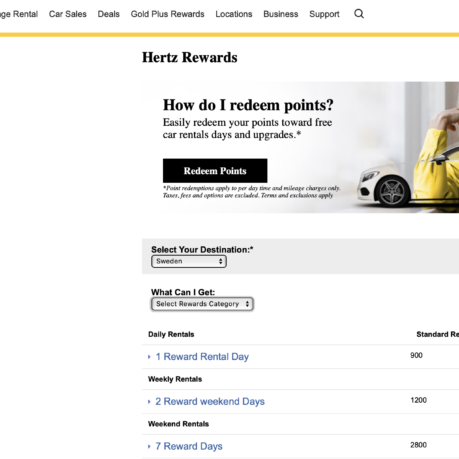Click the Redeem Points button
Viewport: 459px width, 459px height.
[x=215, y=171]
